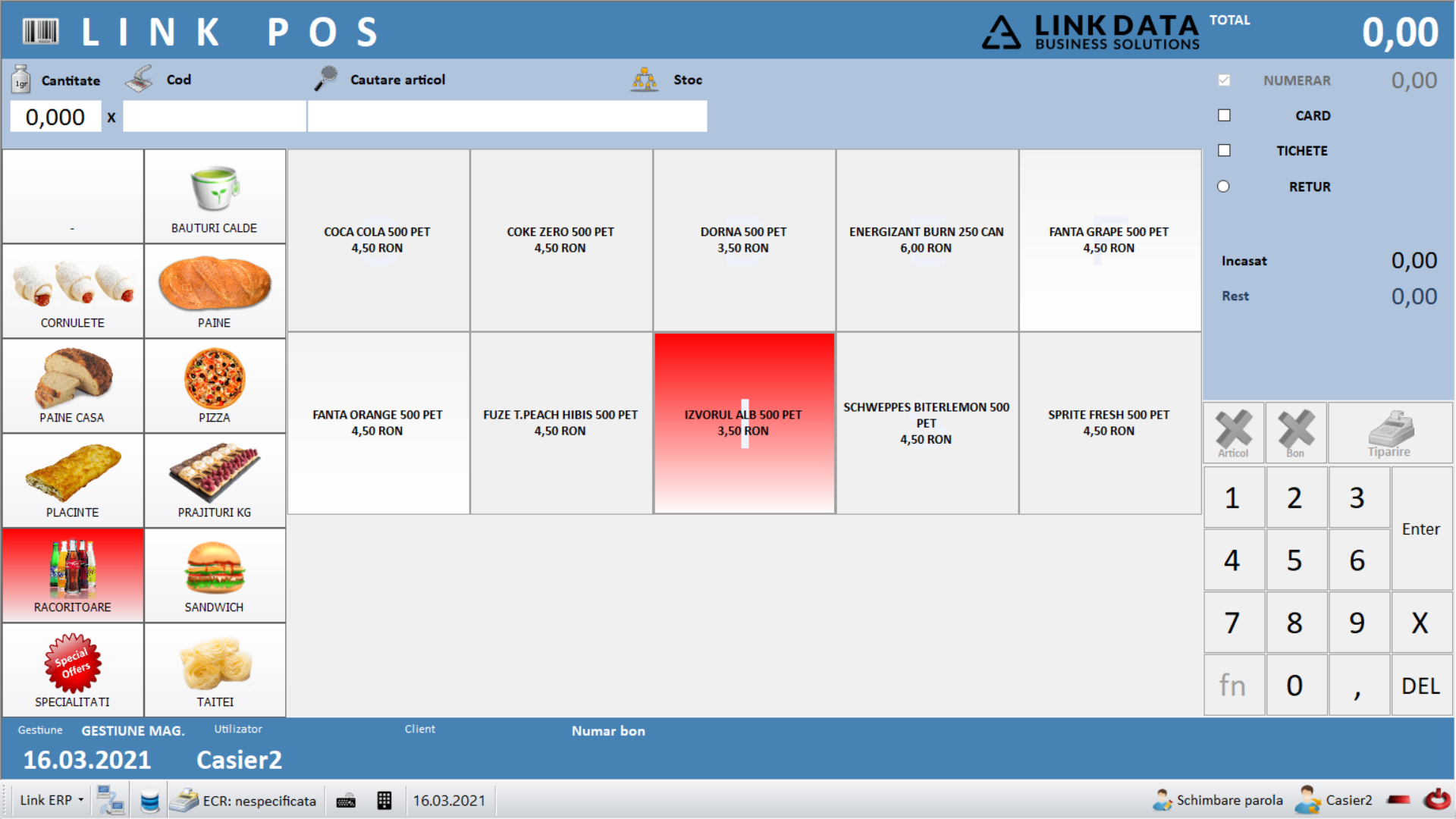Open the TAITEI noodles category
This screenshot has width=1456, height=819.
215,670
